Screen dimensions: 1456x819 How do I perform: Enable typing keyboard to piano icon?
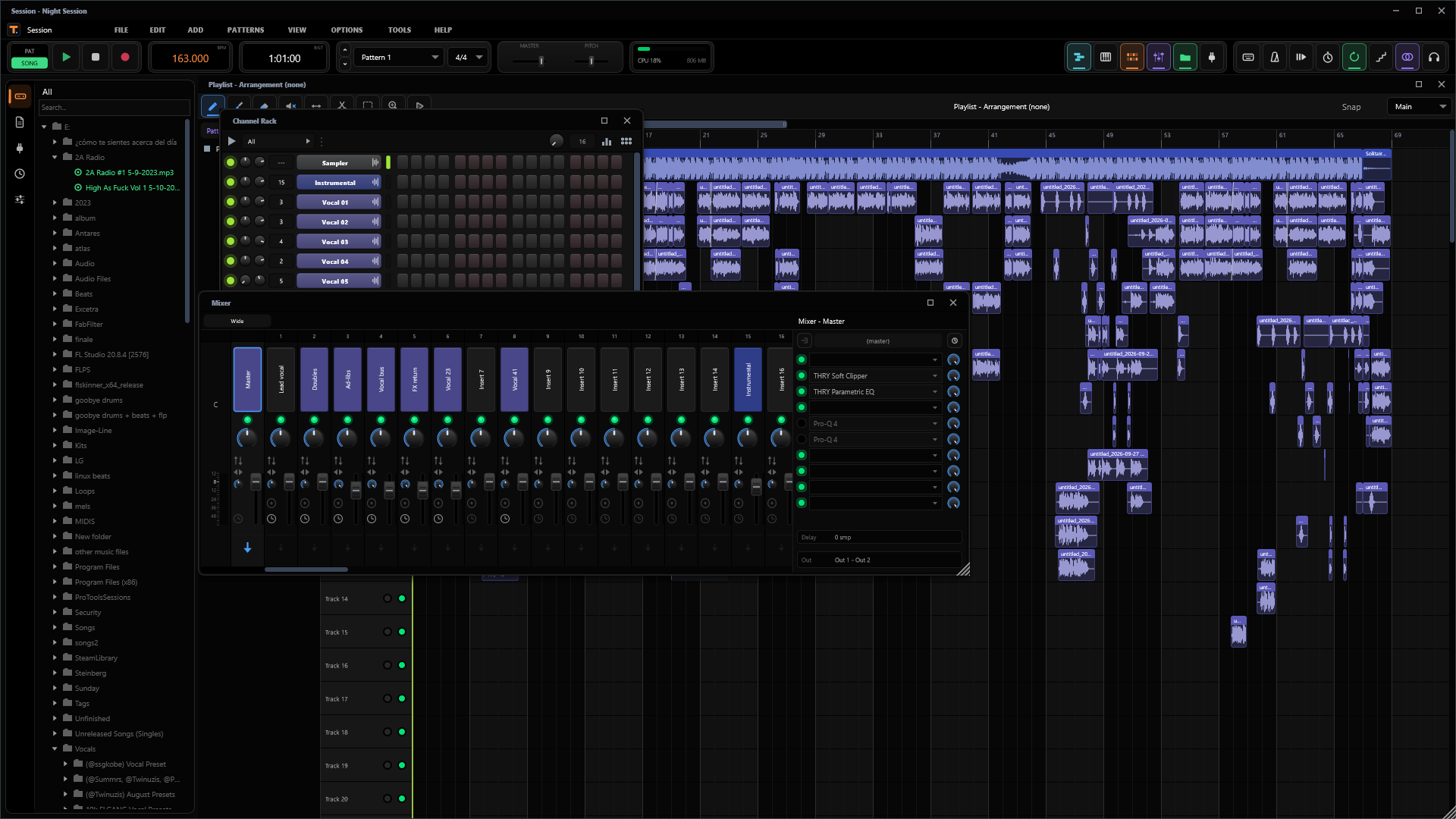[x=1247, y=57]
